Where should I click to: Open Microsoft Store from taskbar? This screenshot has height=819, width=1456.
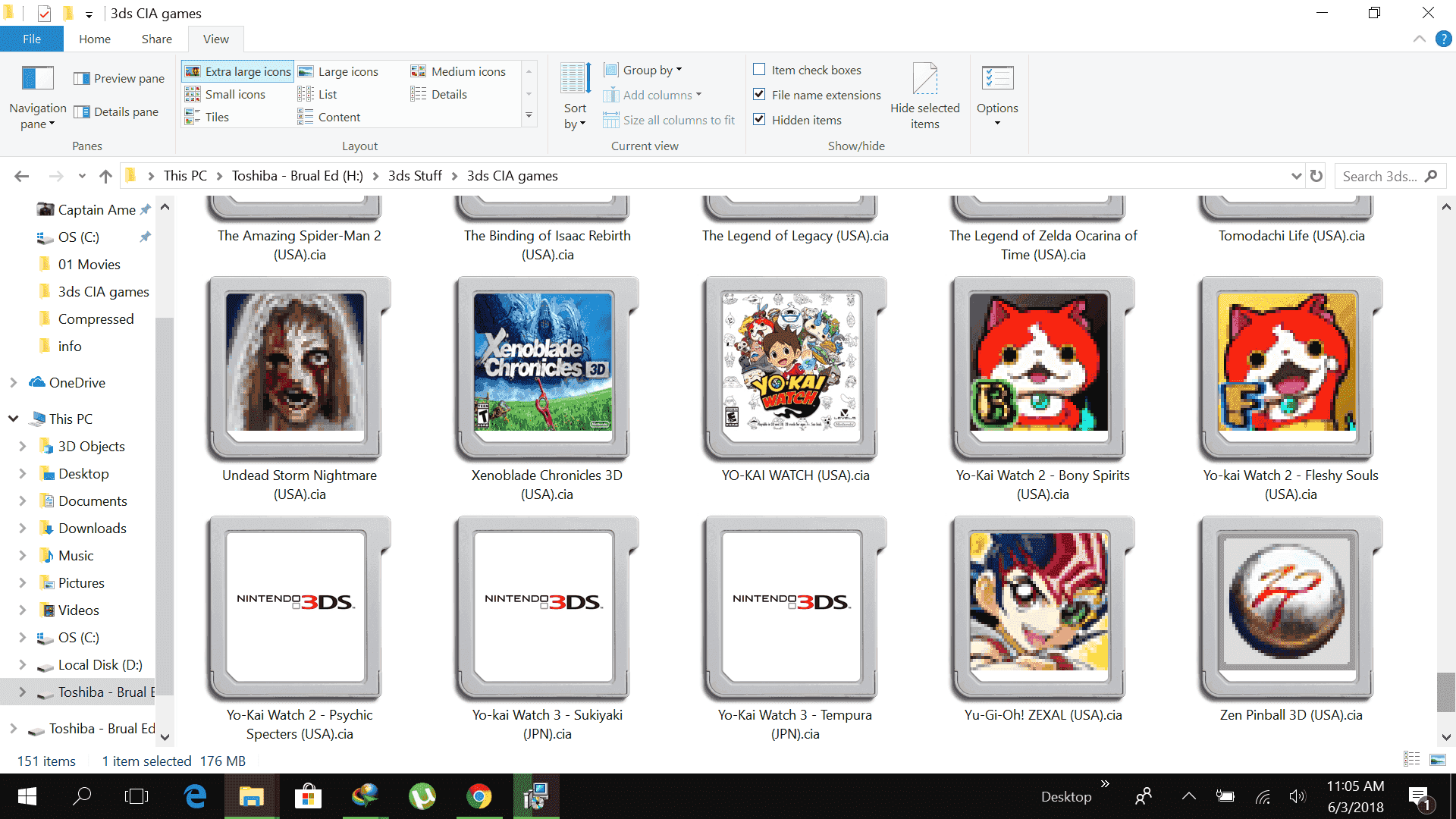(x=308, y=796)
